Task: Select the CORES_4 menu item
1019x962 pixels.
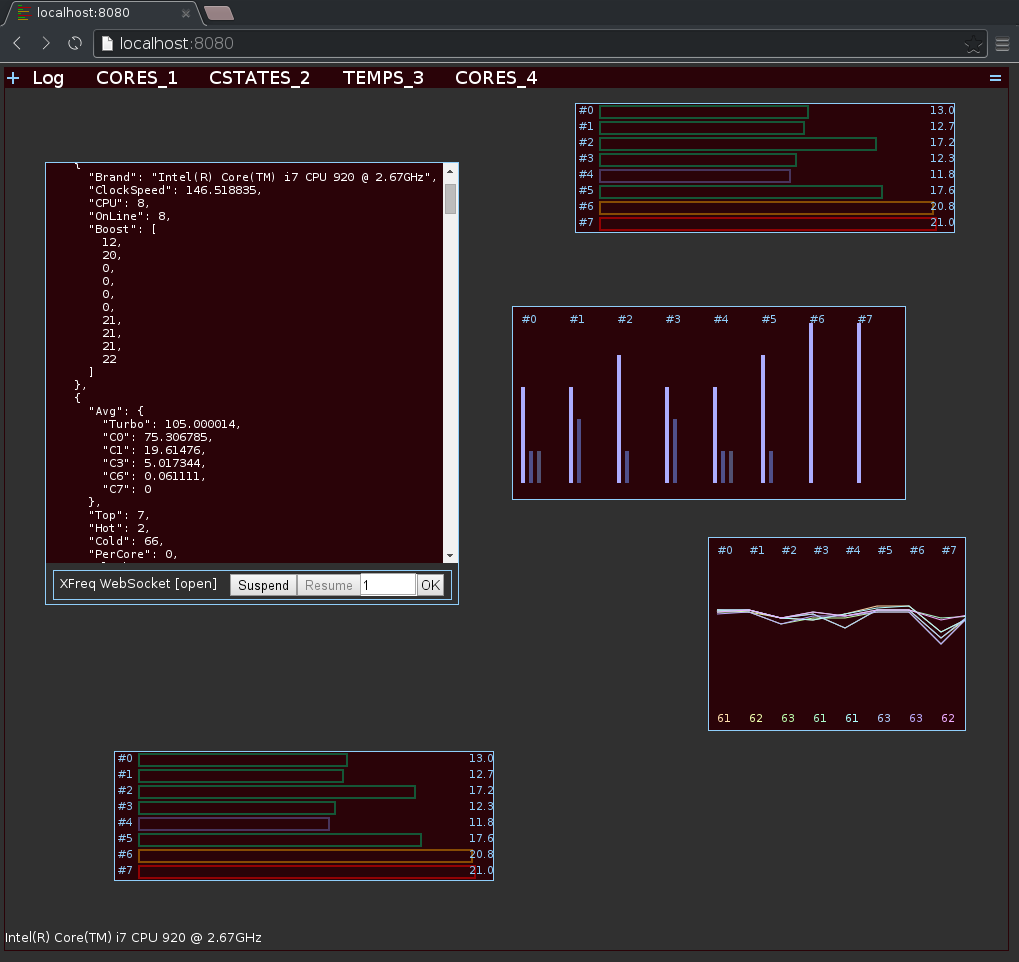Action: 496,78
